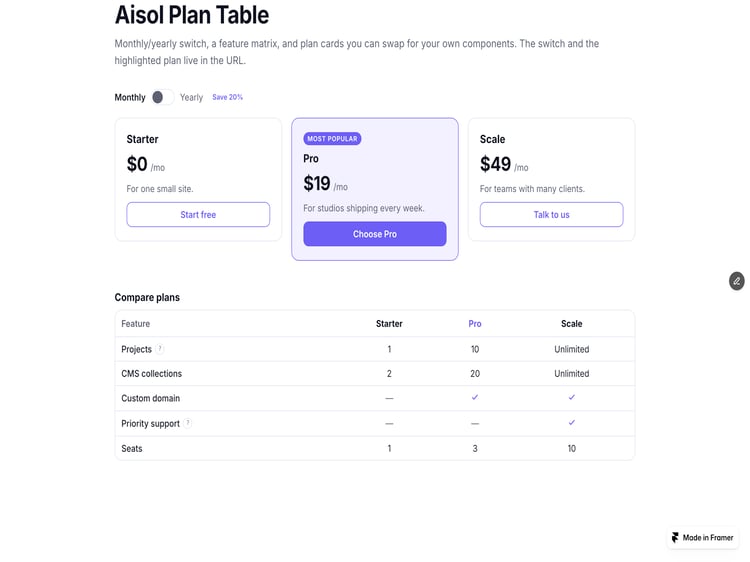
Task: Click the Choose Pro button
Action: coord(375,234)
